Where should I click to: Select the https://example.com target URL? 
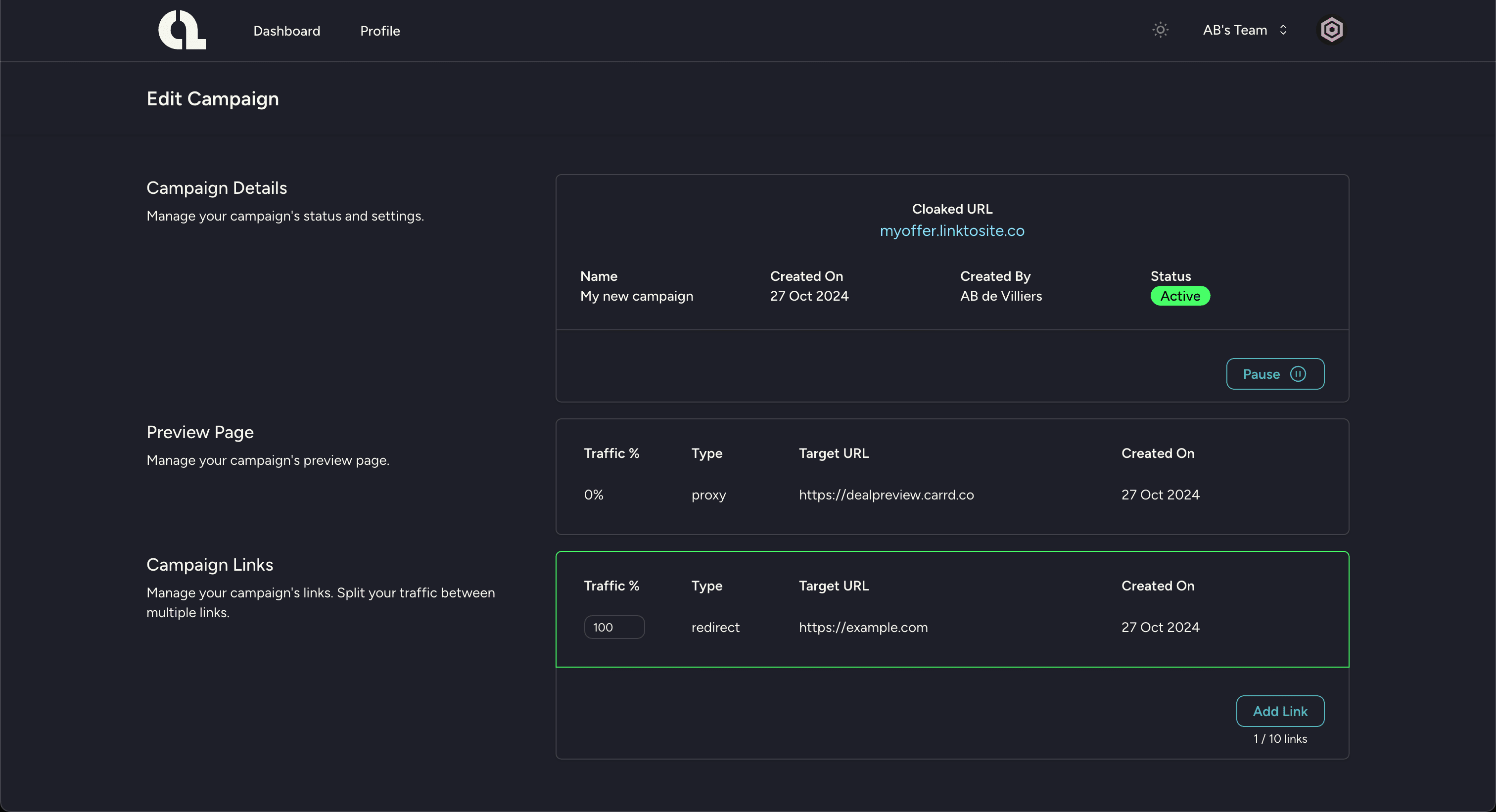863,628
